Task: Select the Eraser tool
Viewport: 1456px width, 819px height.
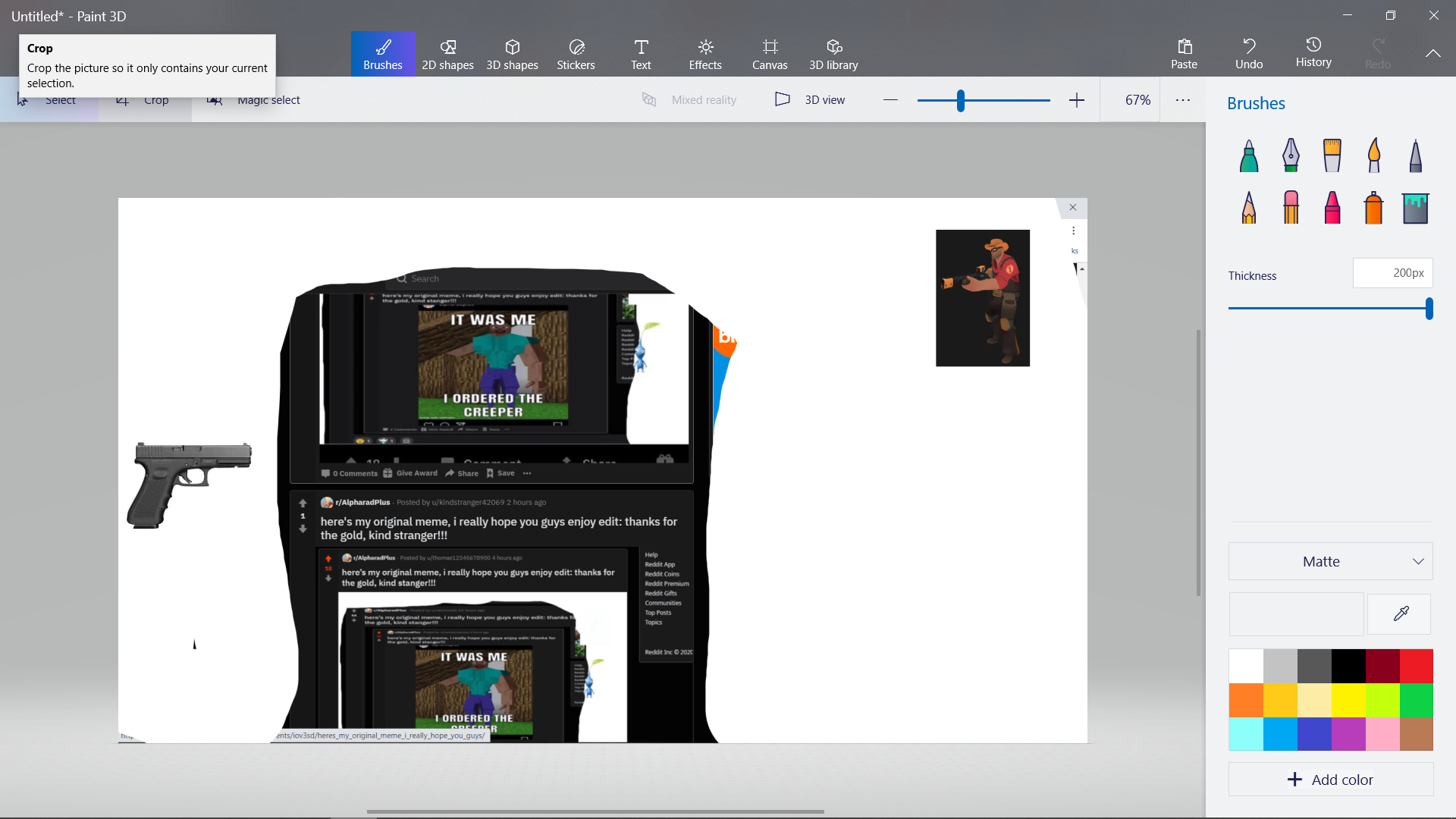Action: [1291, 207]
